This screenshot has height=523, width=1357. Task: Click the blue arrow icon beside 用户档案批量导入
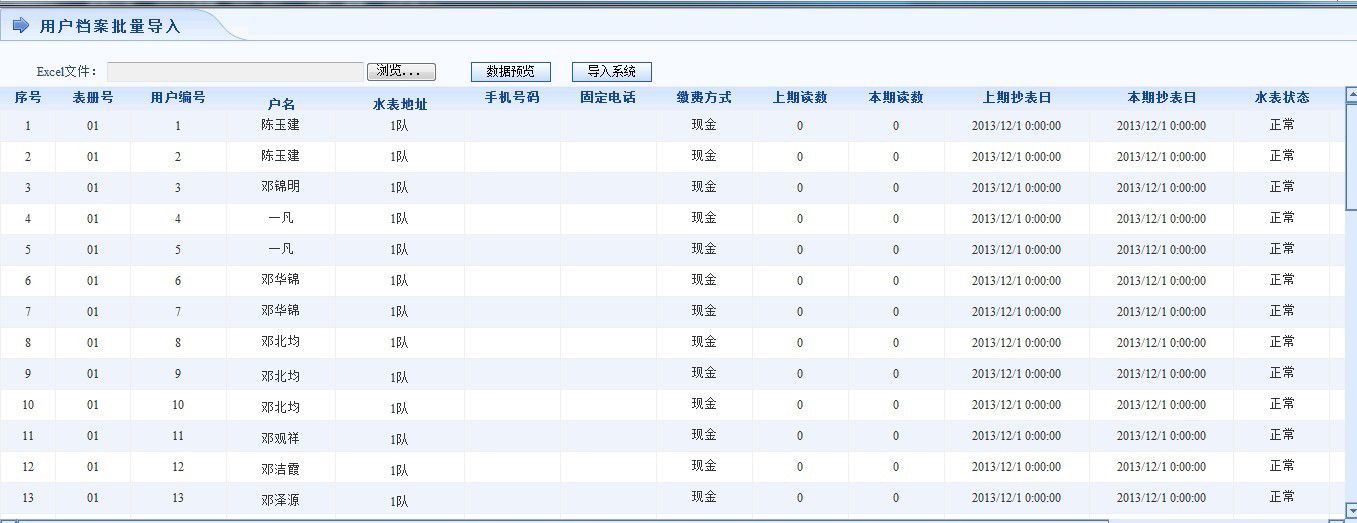tap(20, 26)
